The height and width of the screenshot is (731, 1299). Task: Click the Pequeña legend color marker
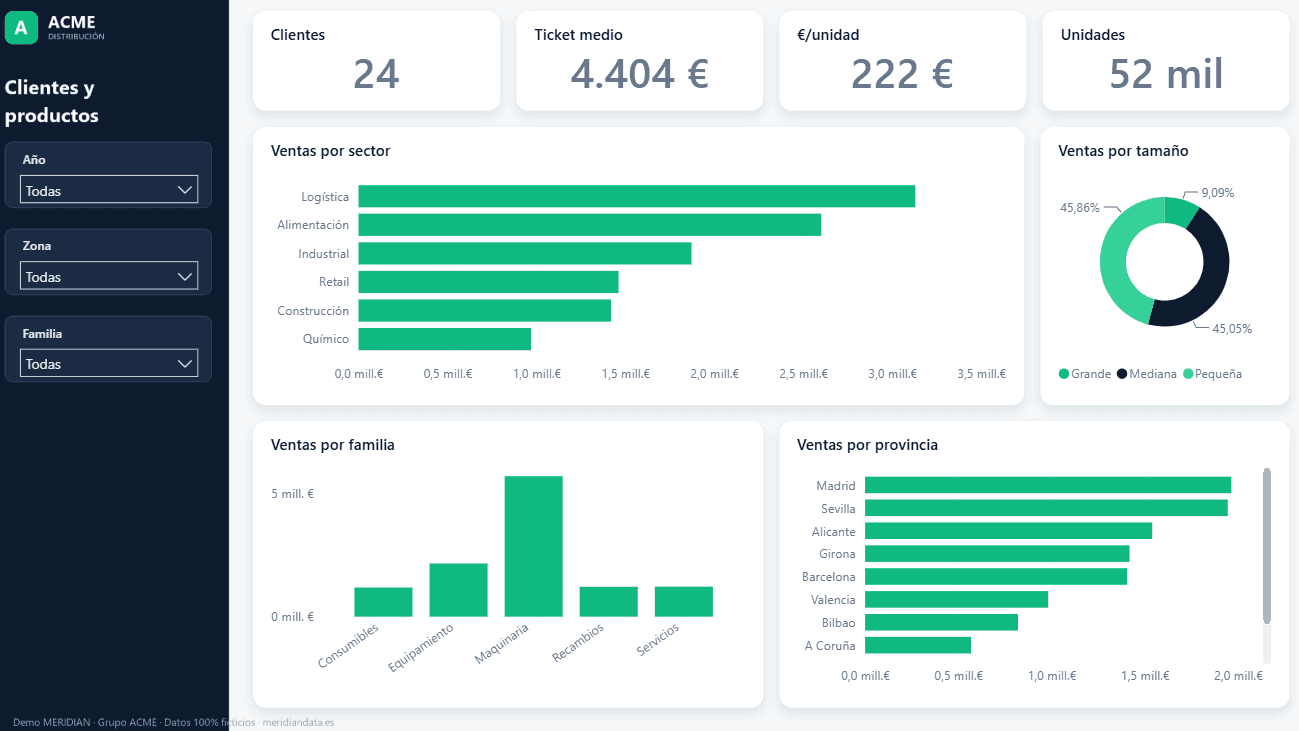(1188, 374)
